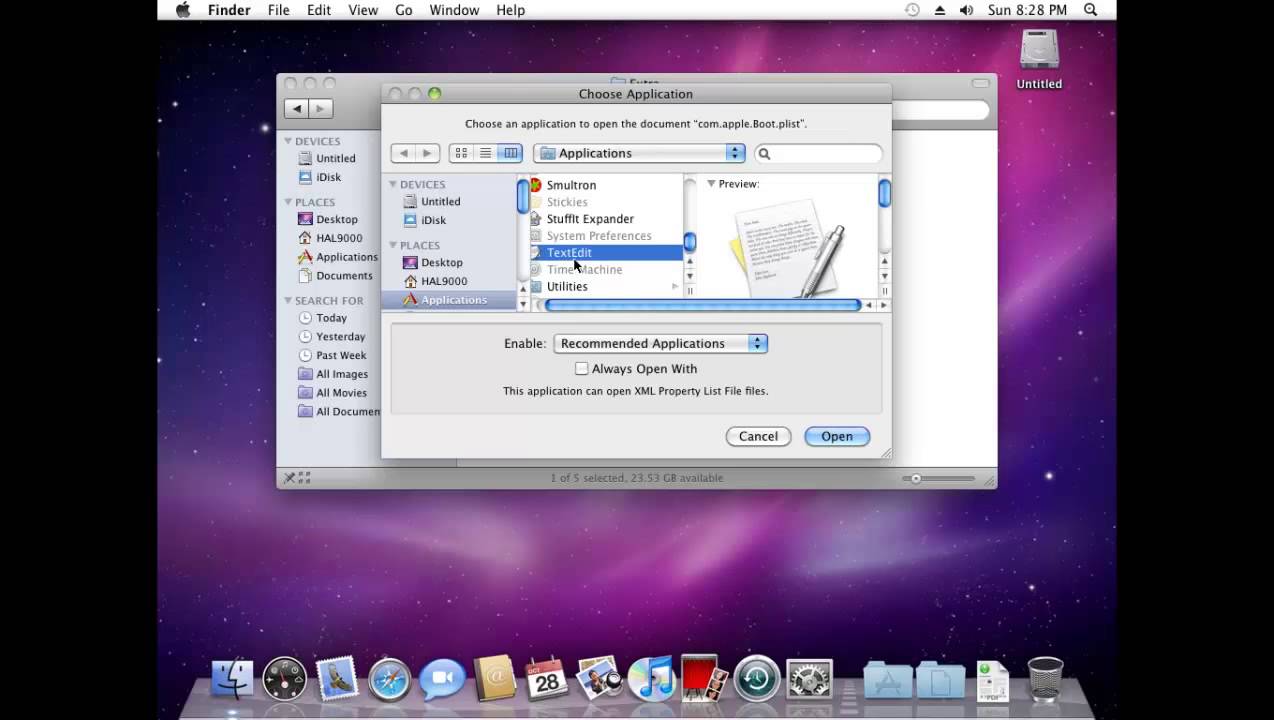The image size is (1274, 720).
Task: Open Photo Booth in the Dock
Action: click(704, 679)
